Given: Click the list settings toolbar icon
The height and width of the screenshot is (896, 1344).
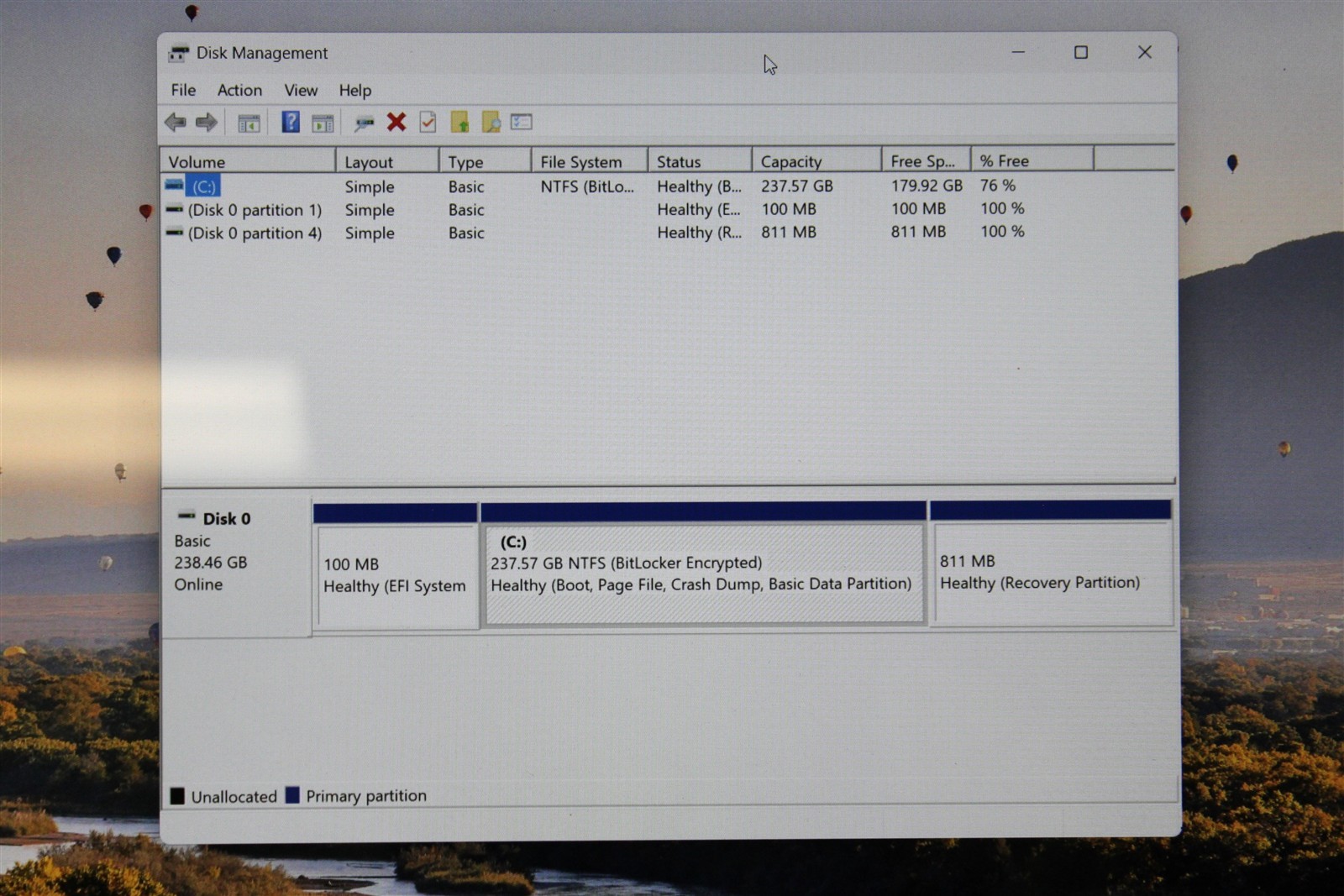Looking at the screenshot, I should 522,123.
